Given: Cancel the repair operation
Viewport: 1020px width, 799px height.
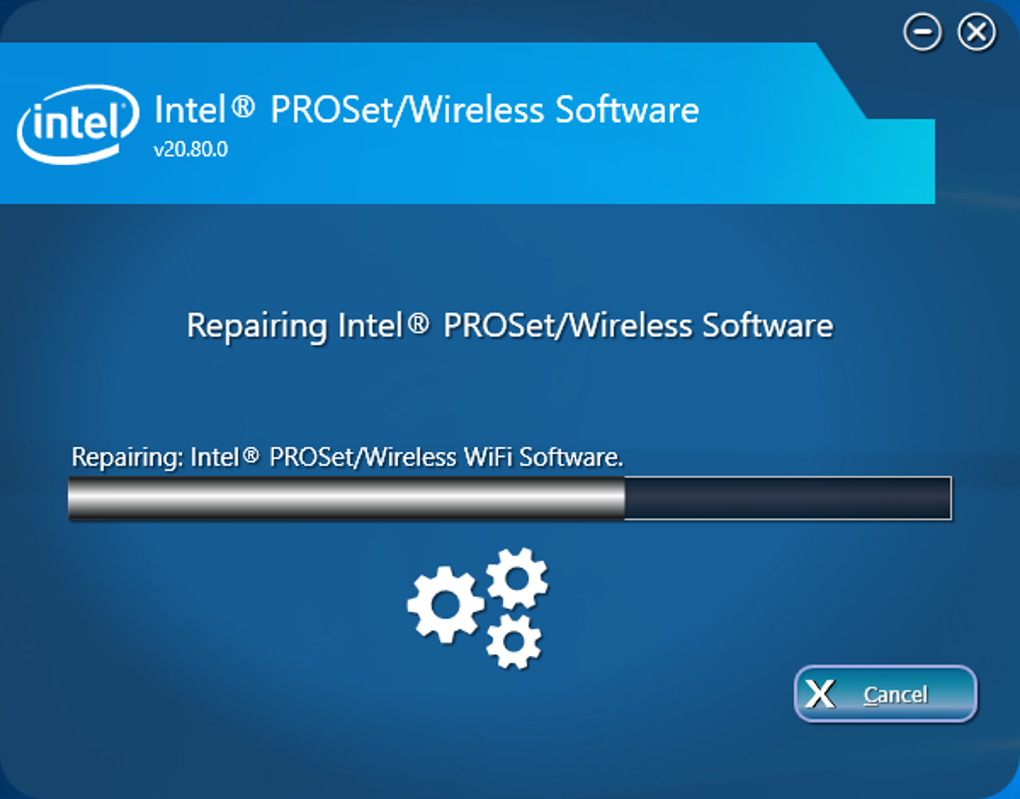Looking at the screenshot, I should (885, 694).
